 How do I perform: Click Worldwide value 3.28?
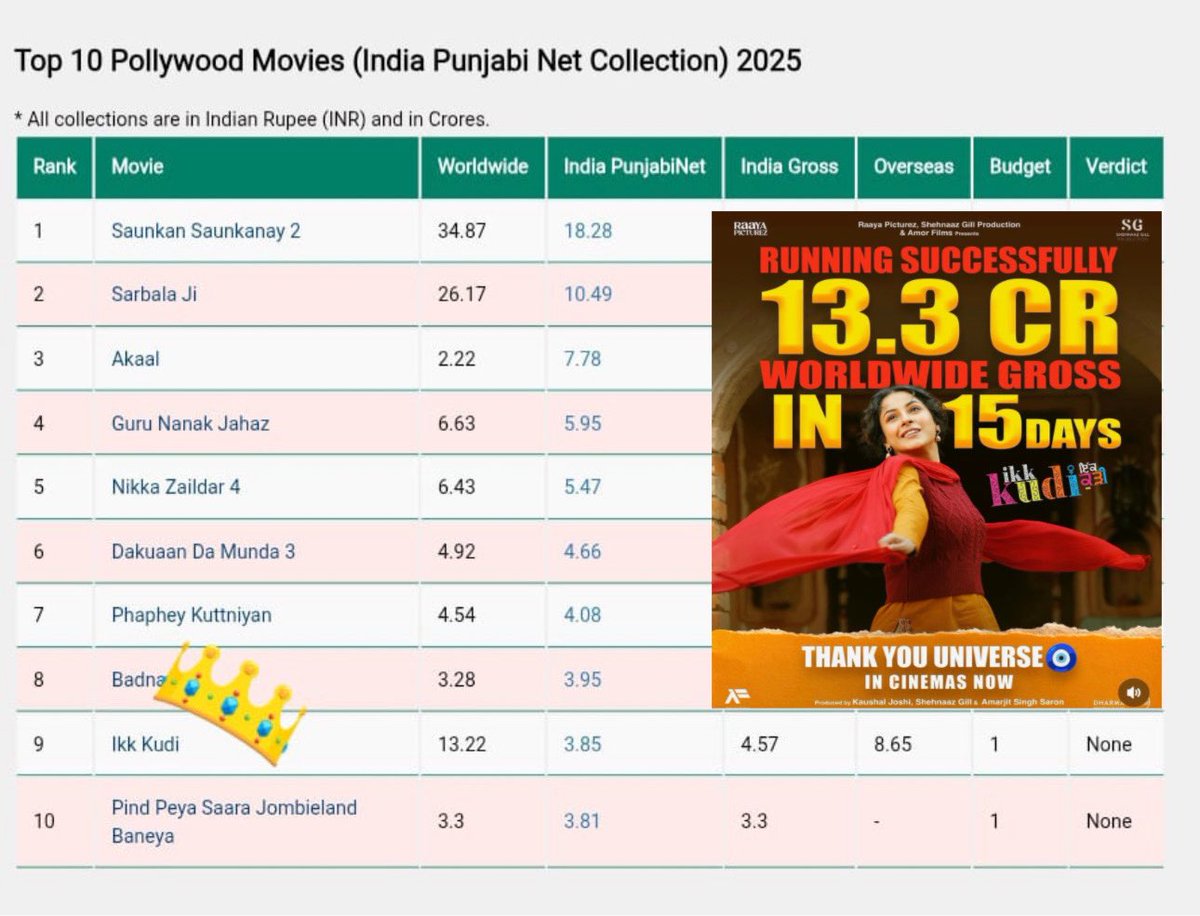[456, 680]
